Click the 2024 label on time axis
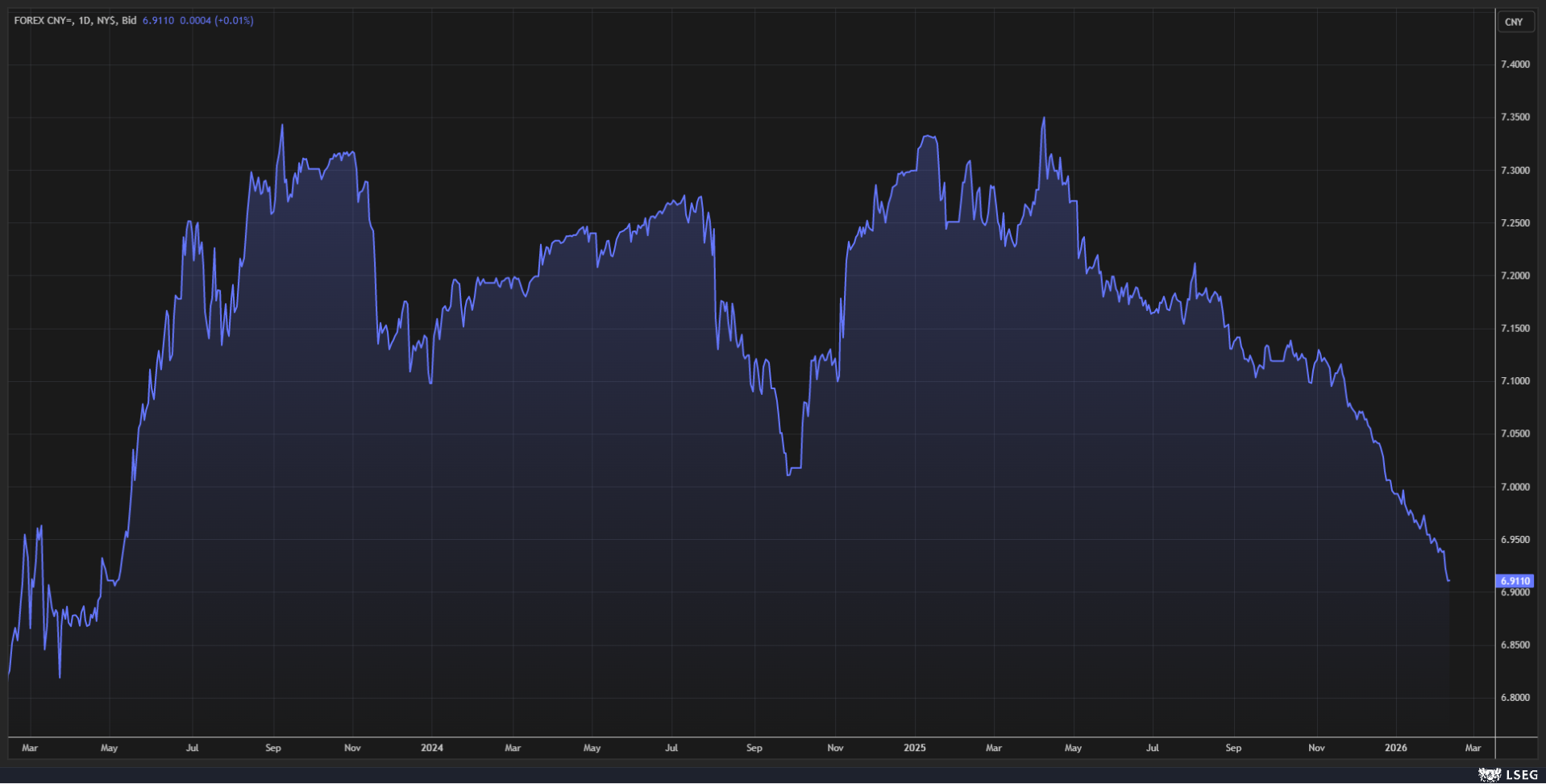 click(432, 748)
